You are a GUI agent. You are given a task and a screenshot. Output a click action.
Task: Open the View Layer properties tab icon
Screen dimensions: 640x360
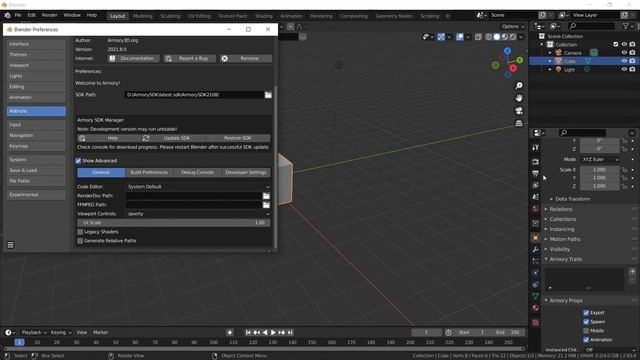point(536,185)
